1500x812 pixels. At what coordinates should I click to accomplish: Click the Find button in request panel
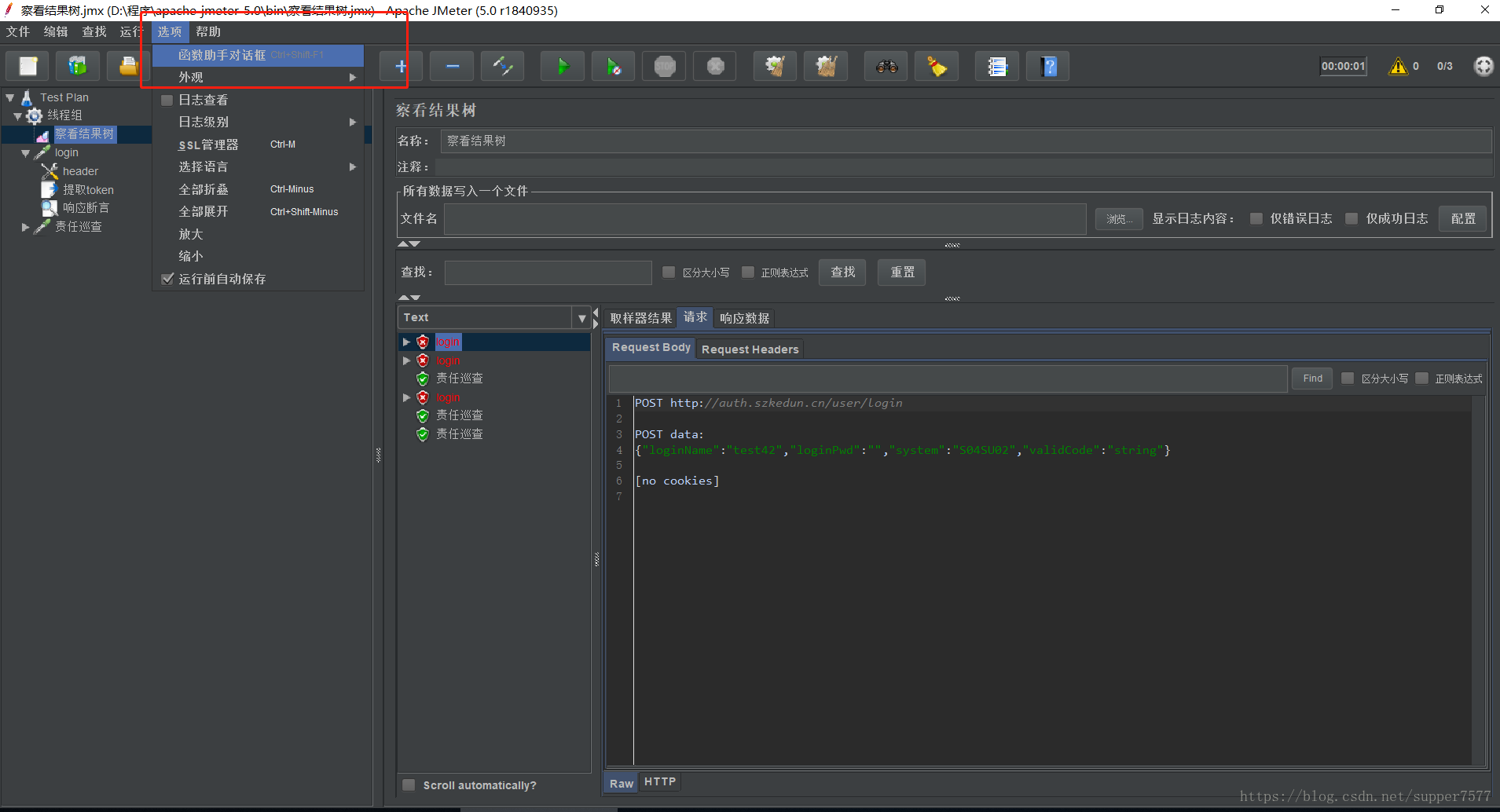coord(1312,379)
